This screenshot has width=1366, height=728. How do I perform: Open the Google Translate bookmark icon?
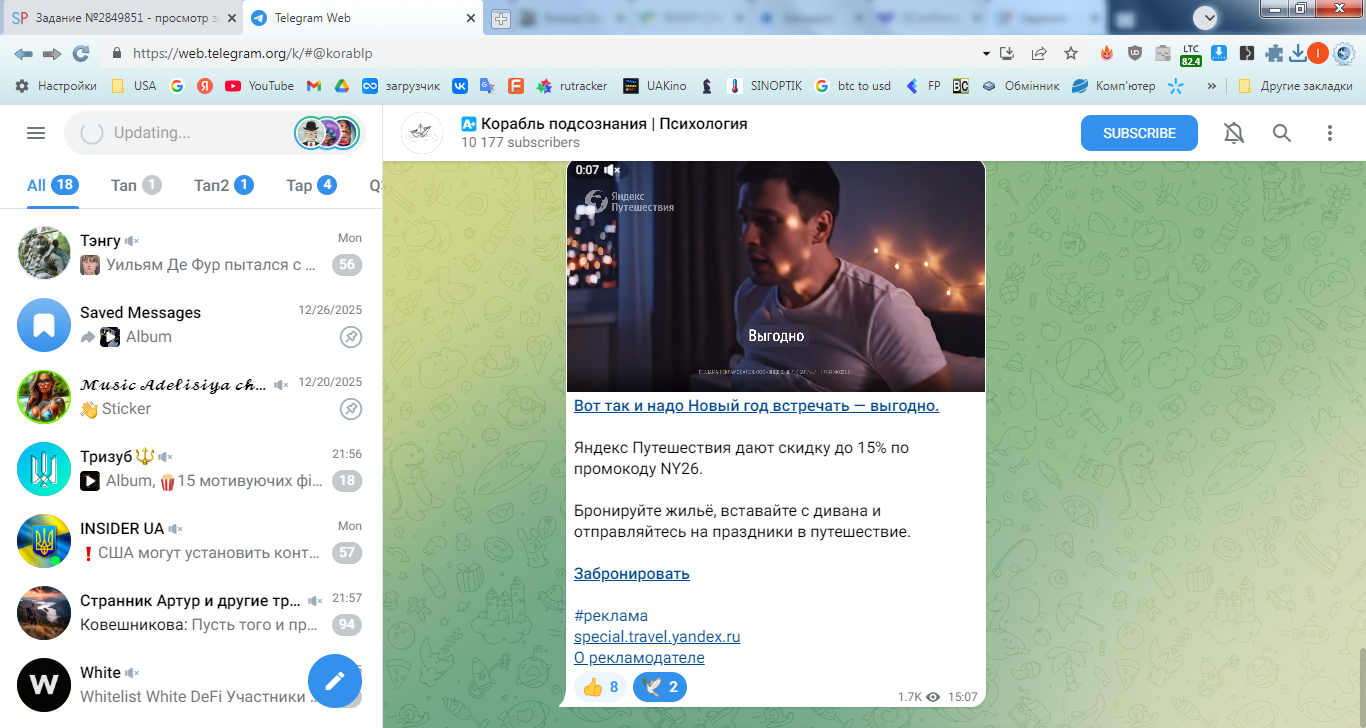(x=488, y=86)
